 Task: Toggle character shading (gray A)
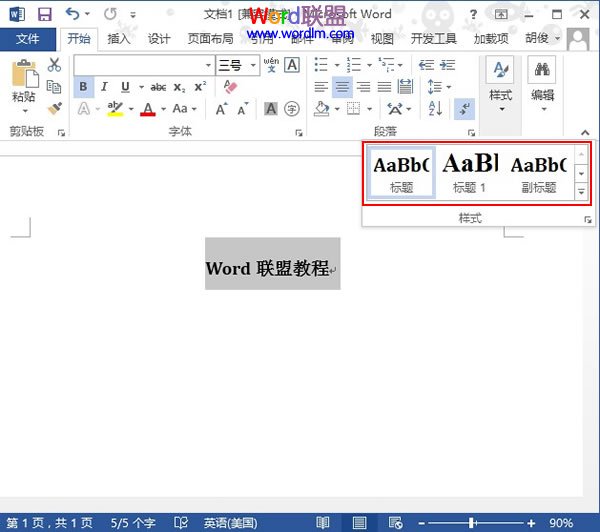point(271,109)
